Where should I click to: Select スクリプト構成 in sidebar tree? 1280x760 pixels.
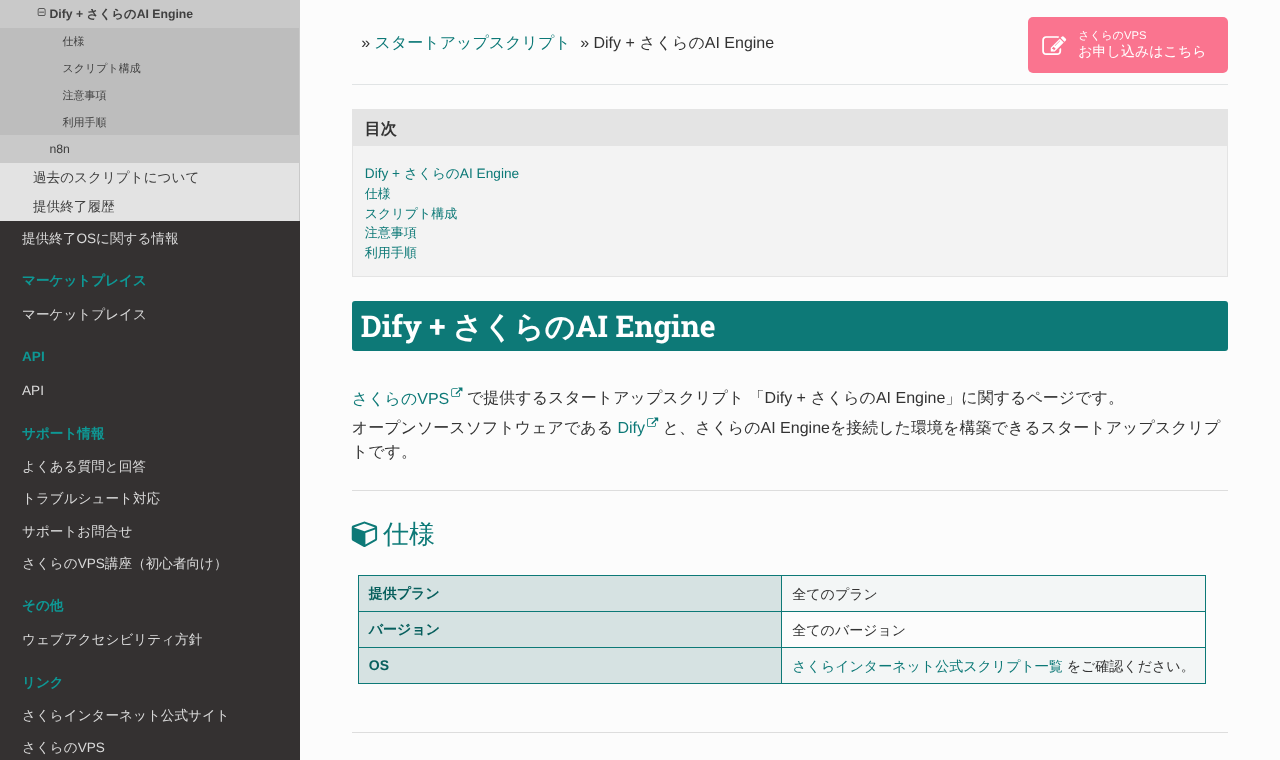coord(150,68)
